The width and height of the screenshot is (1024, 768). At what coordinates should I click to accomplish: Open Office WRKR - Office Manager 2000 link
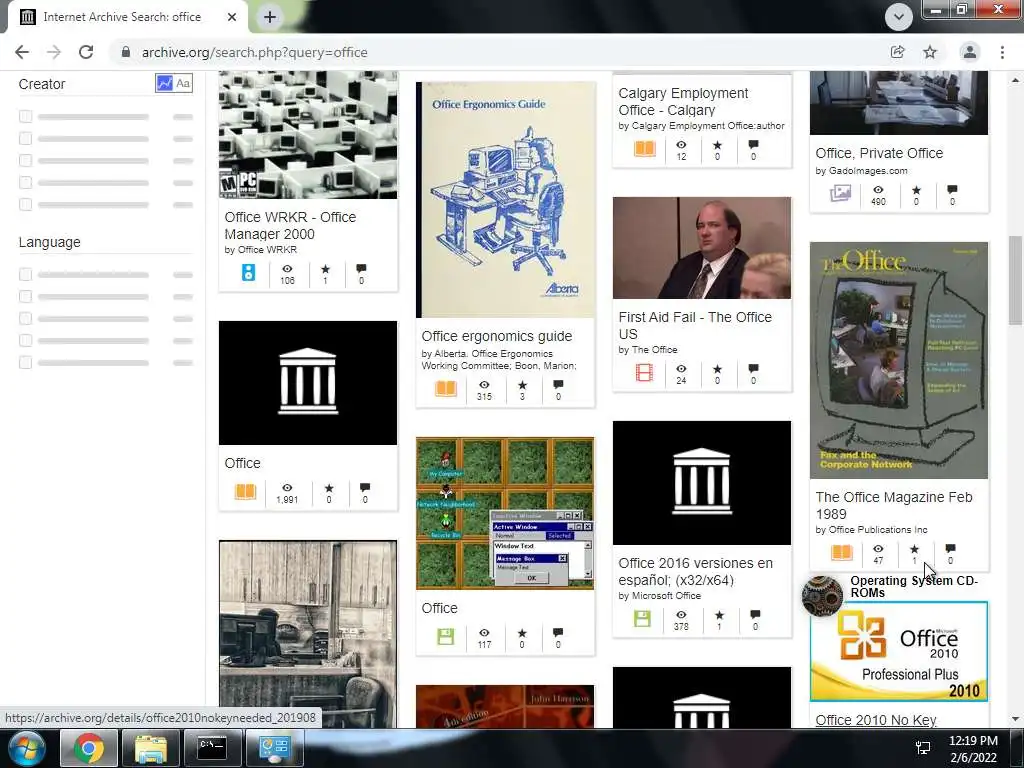(x=290, y=225)
